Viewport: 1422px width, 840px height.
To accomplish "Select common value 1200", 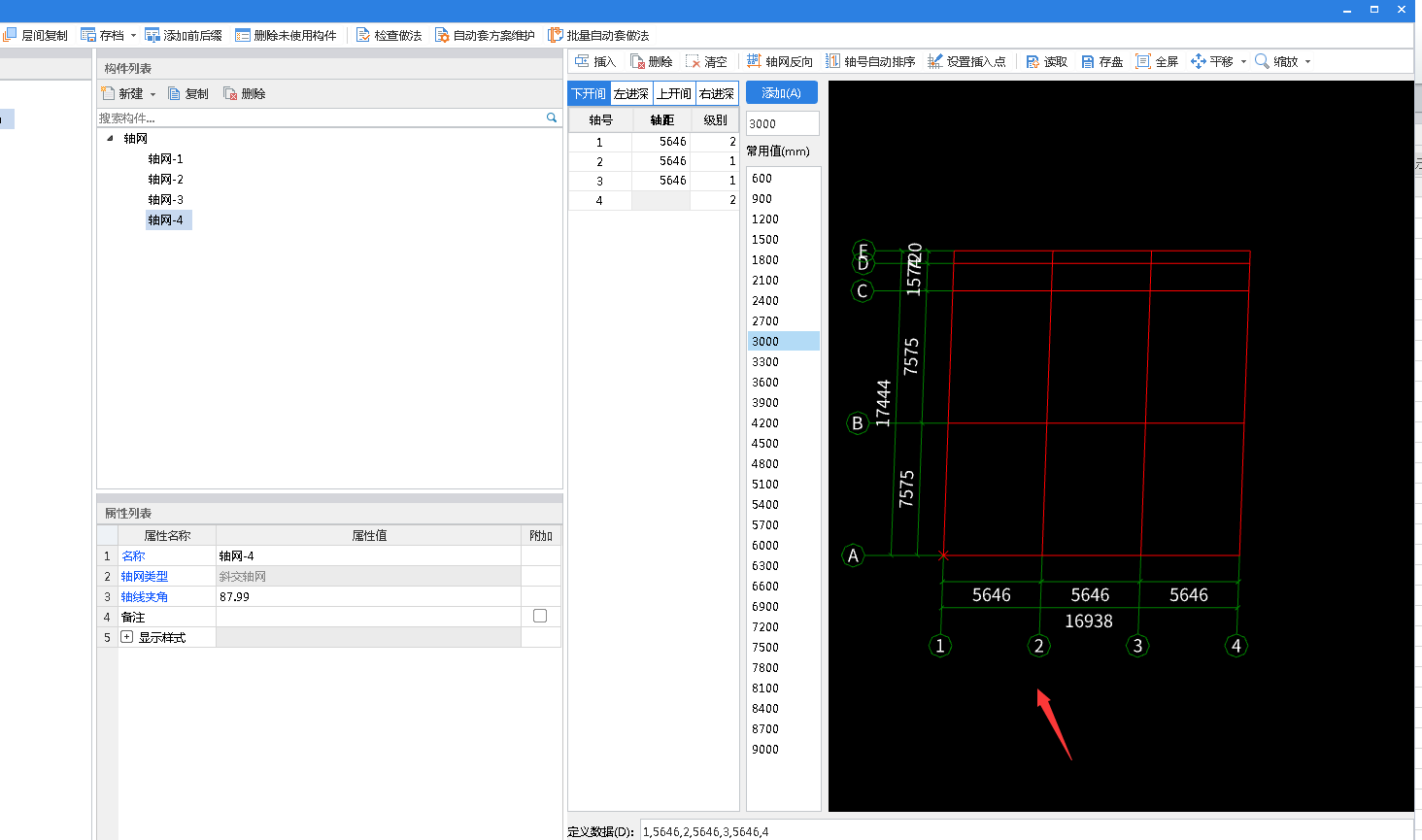I will (783, 219).
